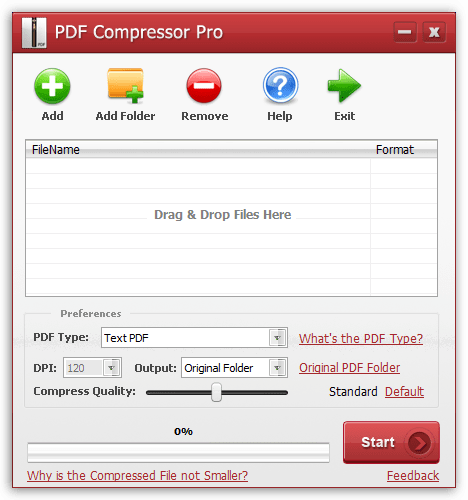This screenshot has width=468, height=500.
Task: Expand the PDF Type dropdown
Action: pos(277,338)
